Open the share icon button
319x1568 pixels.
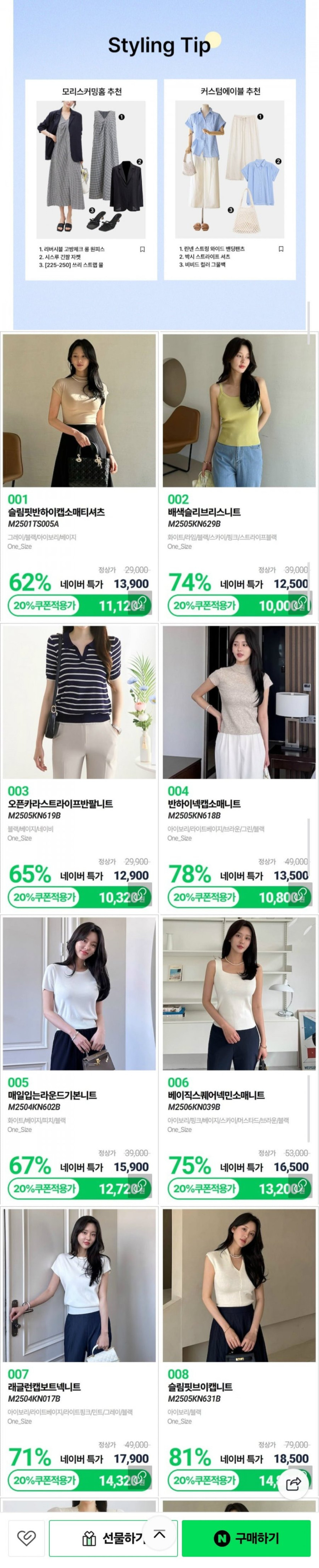coord(293,1483)
